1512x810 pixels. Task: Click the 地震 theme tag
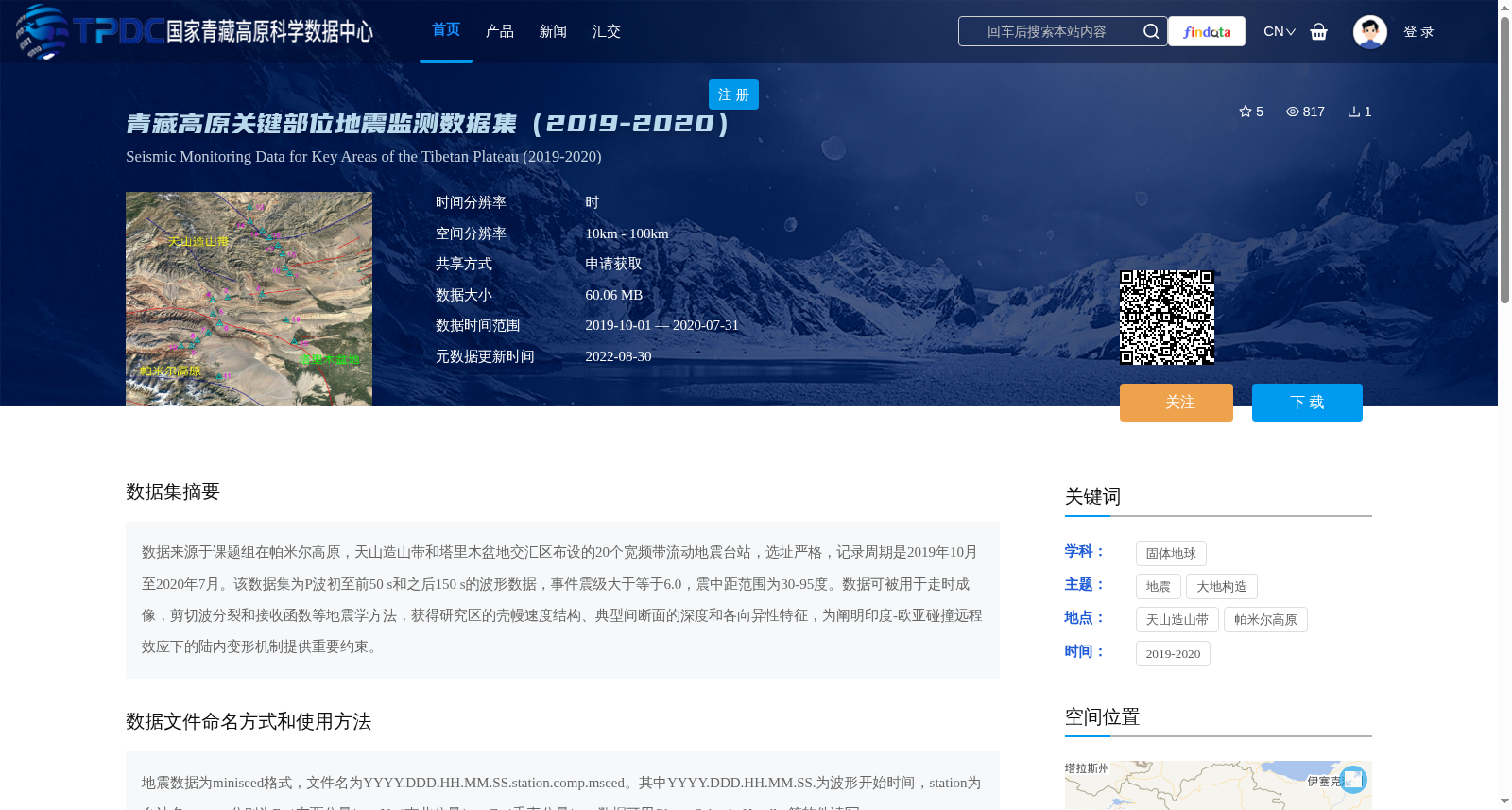click(1159, 587)
